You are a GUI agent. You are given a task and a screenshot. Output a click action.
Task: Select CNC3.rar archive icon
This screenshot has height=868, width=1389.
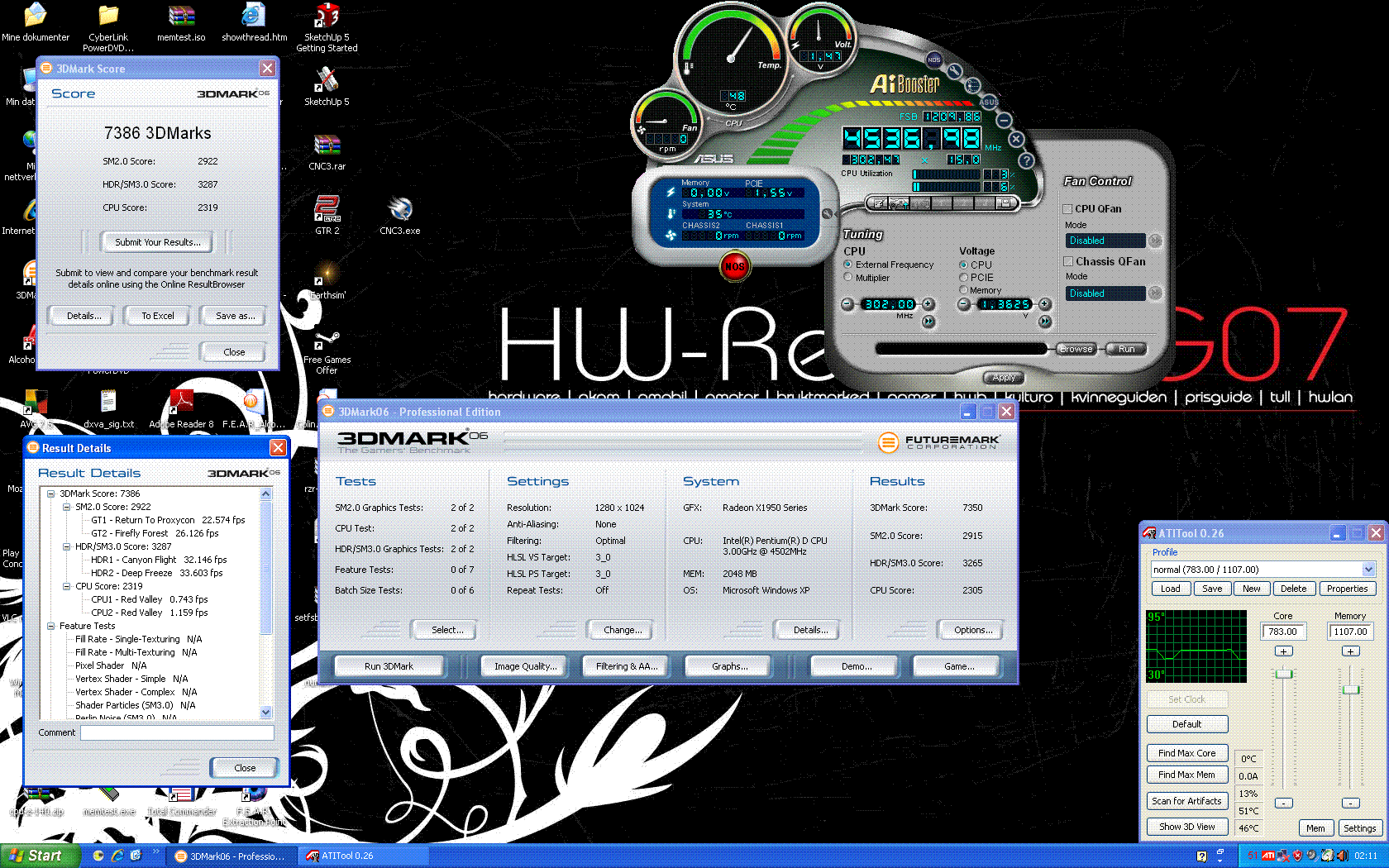327,151
